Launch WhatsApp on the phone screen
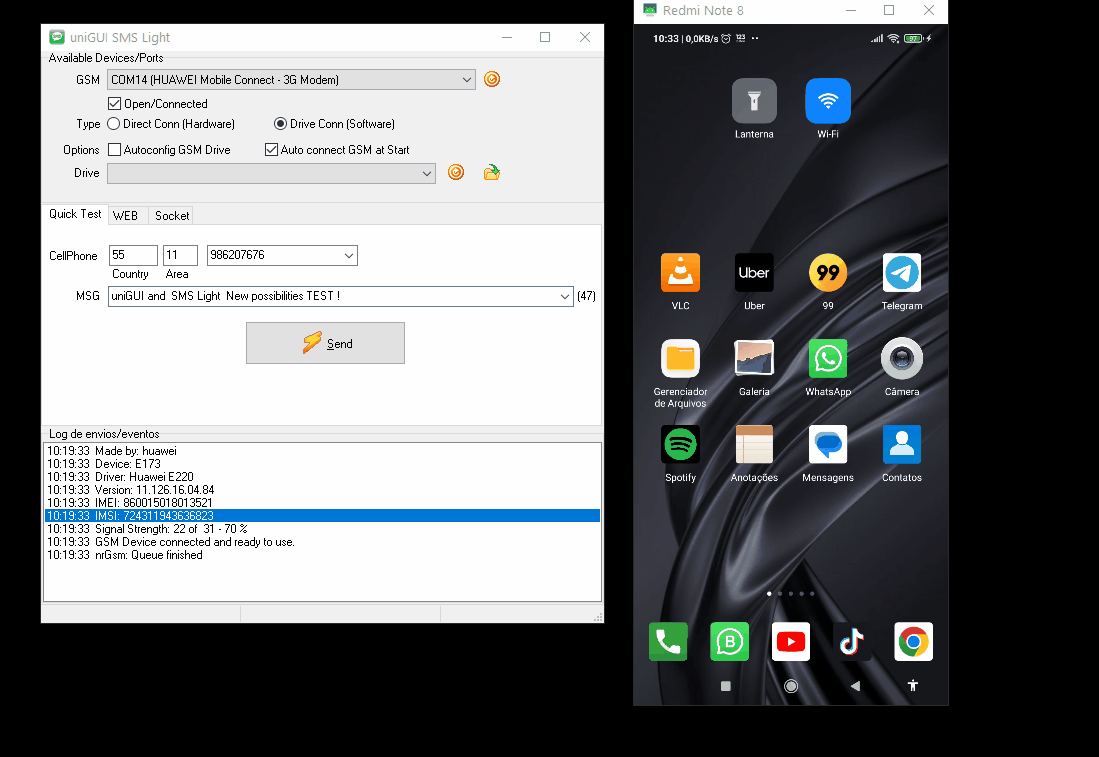The image size is (1099, 757). point(827,359)
